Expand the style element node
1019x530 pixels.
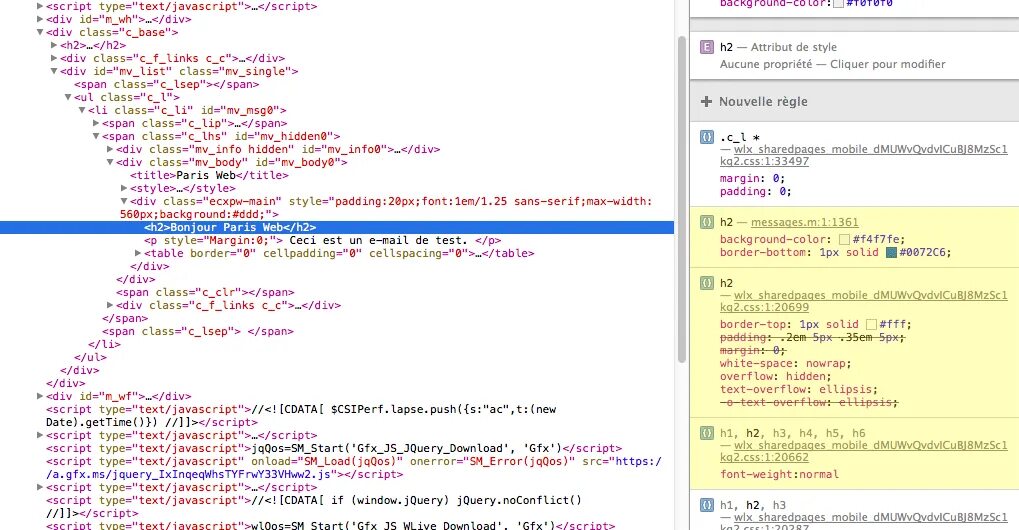123,188
